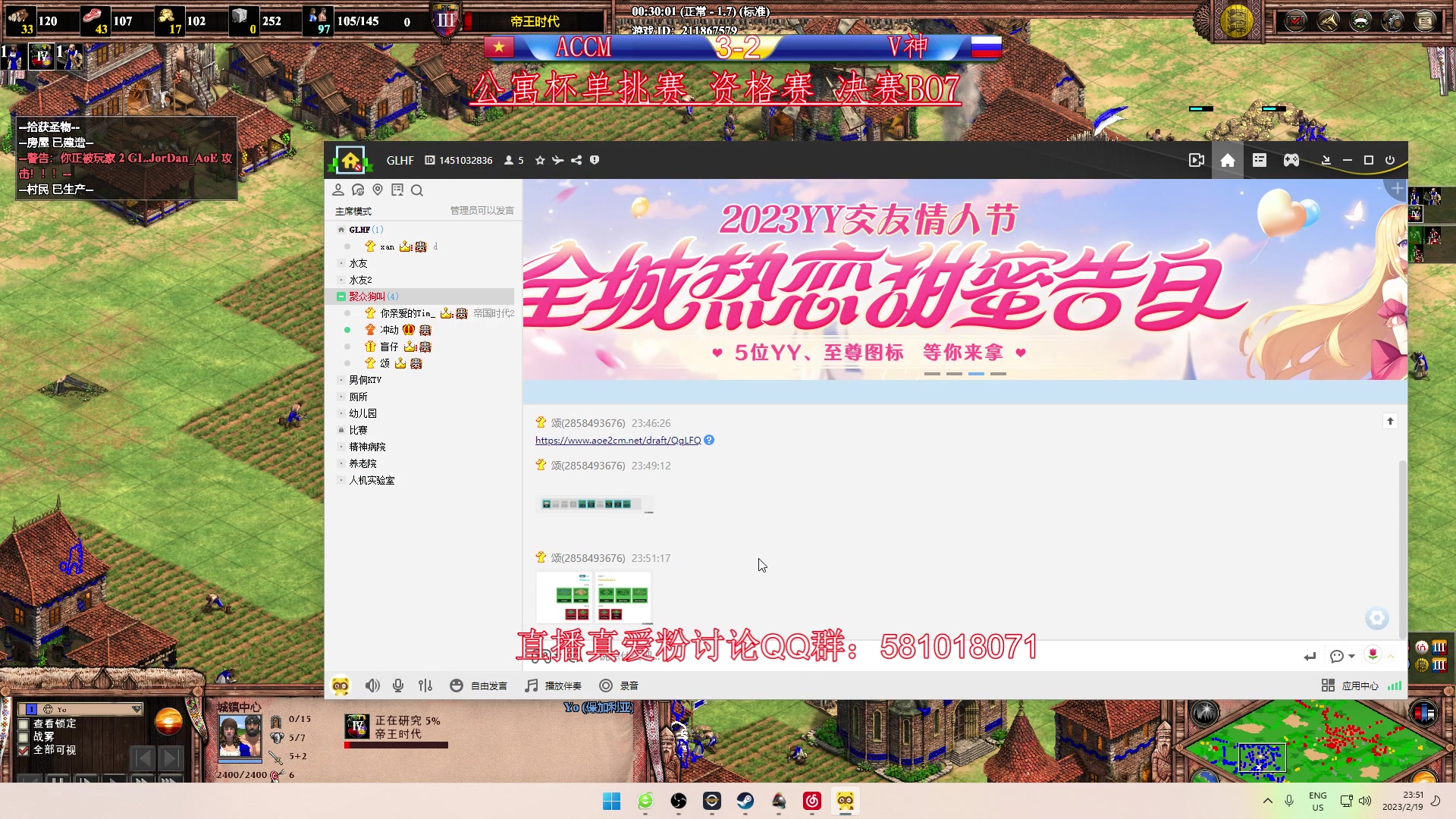Click the send enter arrow icon in the chat input

pyautogui.click(x=1310, y=657)
